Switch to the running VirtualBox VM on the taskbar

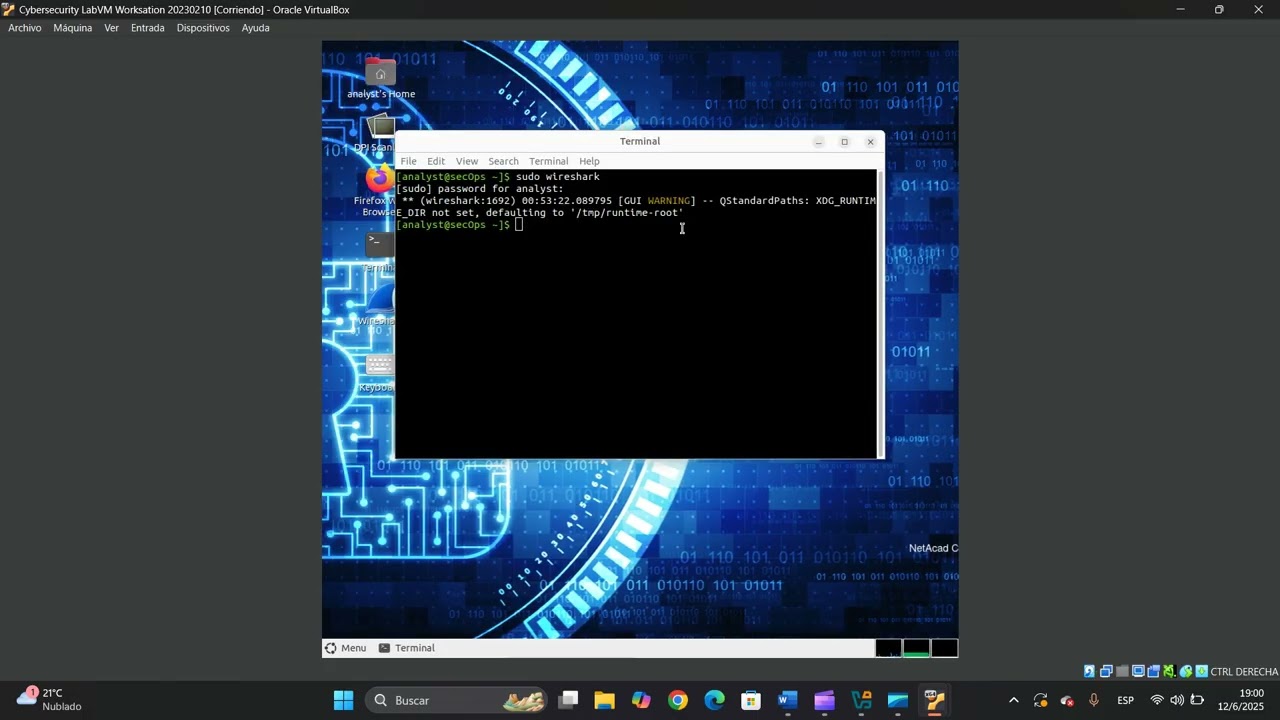(x=934, y=700)
